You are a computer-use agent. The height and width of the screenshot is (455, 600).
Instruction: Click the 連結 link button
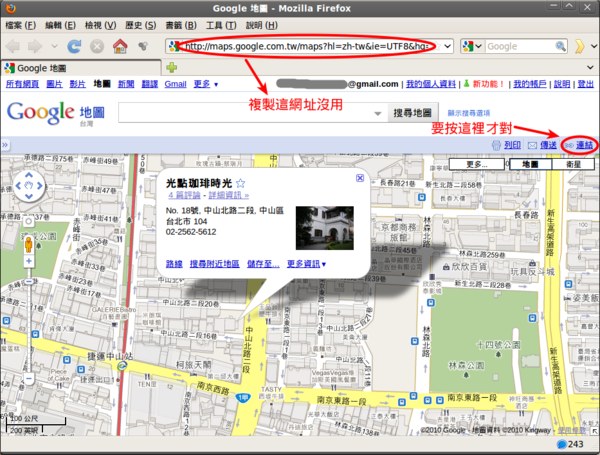584,145
